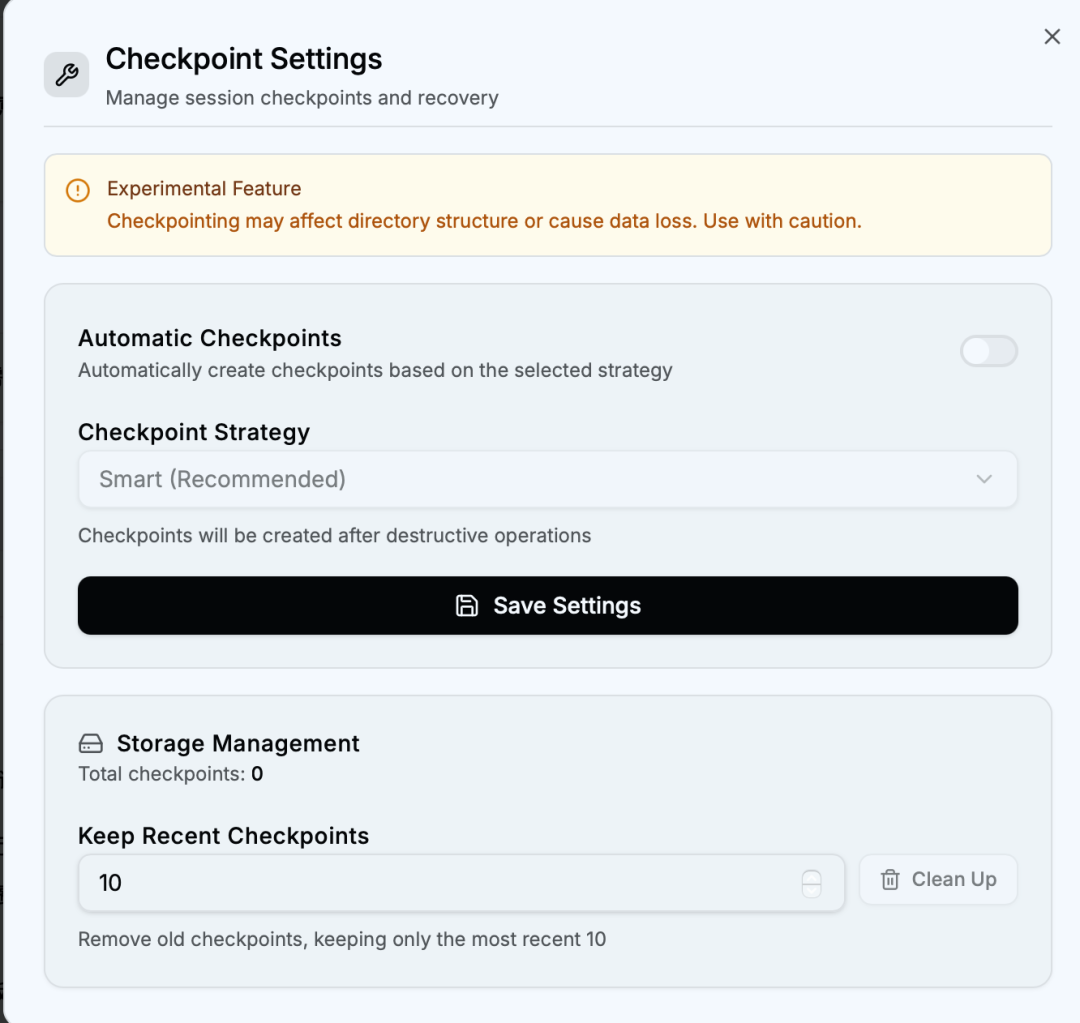
Task: Save the checkpoint settings
Action: tap(547, 605)
